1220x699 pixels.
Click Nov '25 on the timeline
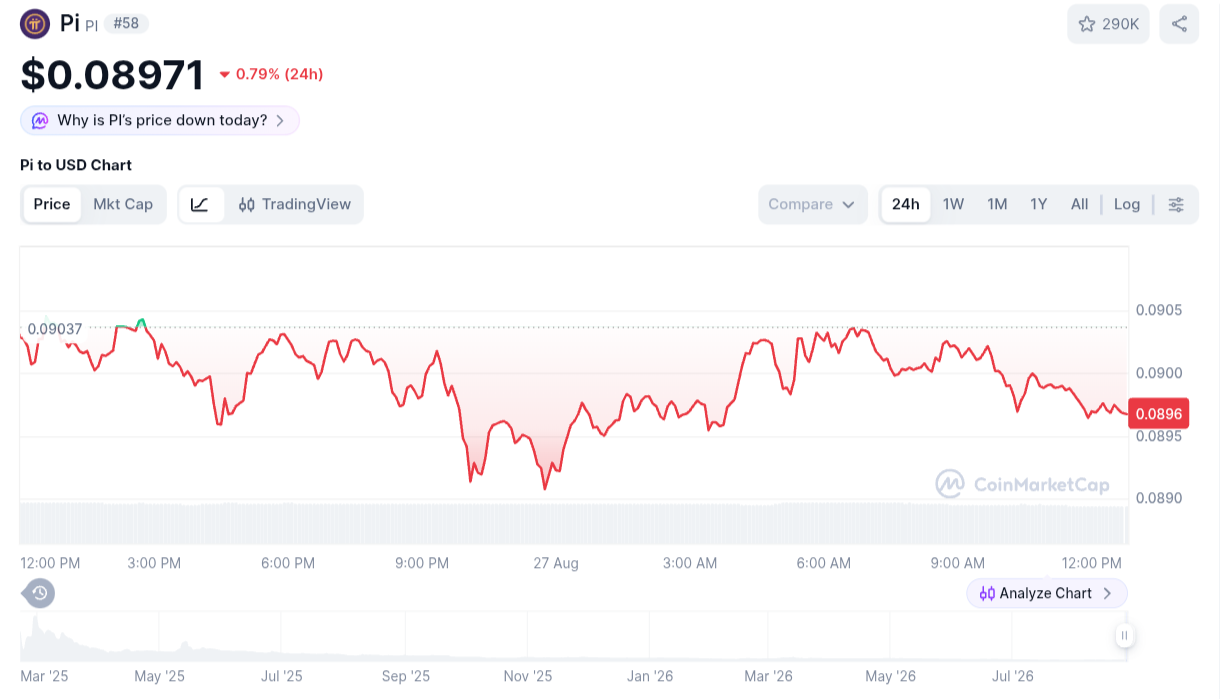[x=528, y=677]
